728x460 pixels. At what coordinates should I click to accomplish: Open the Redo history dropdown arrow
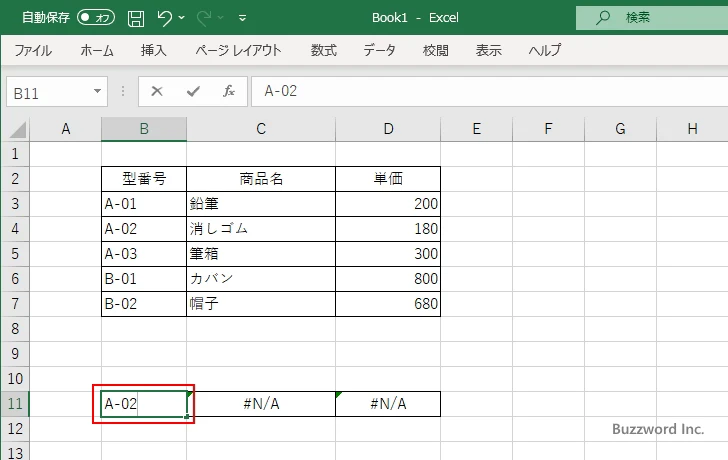(x=221, y=18)
